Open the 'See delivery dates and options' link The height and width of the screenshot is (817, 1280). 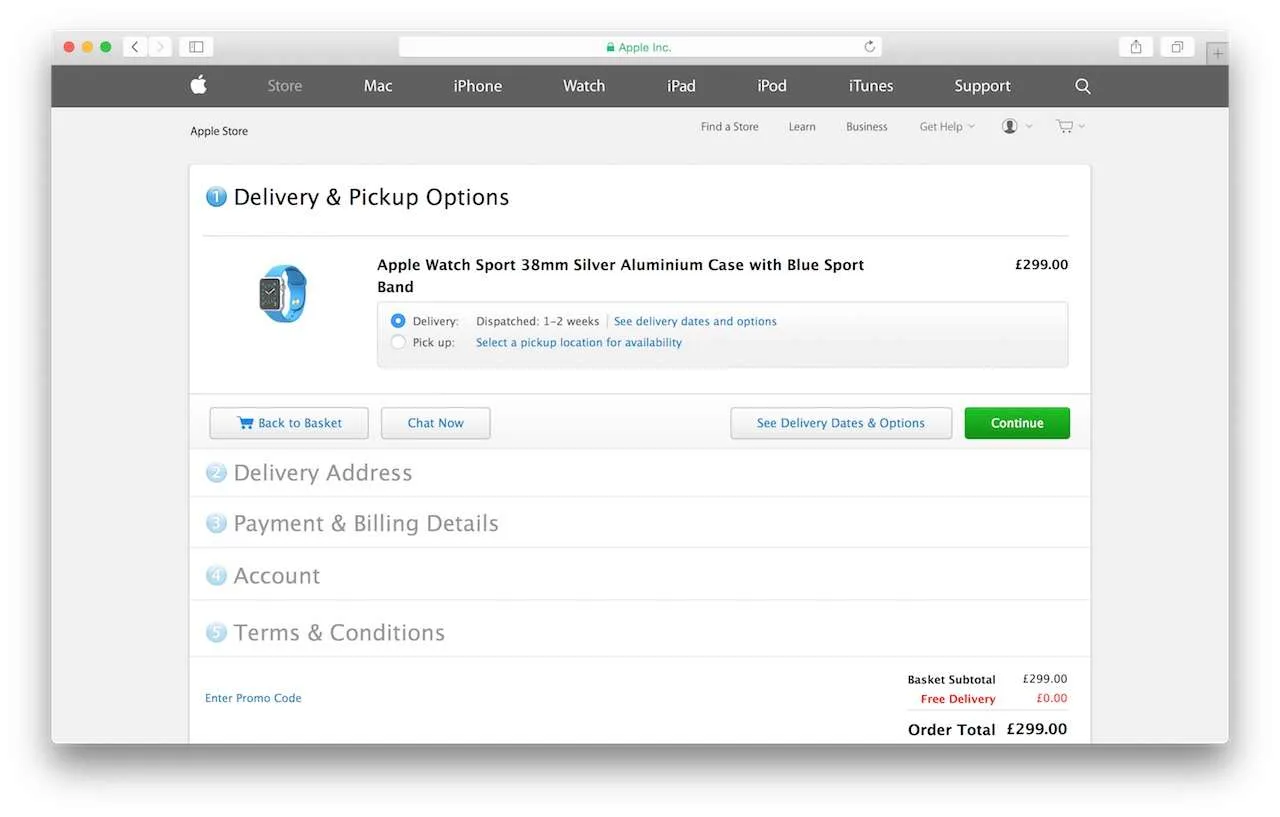coord(695,322)
